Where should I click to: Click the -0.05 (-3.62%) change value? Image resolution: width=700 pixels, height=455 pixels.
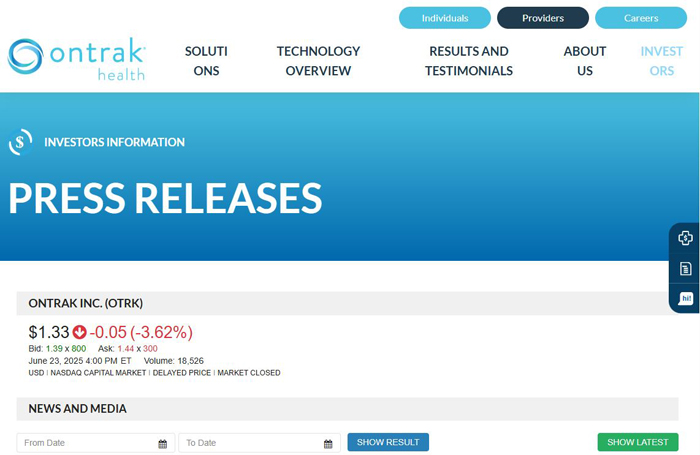tap(141, 332)
